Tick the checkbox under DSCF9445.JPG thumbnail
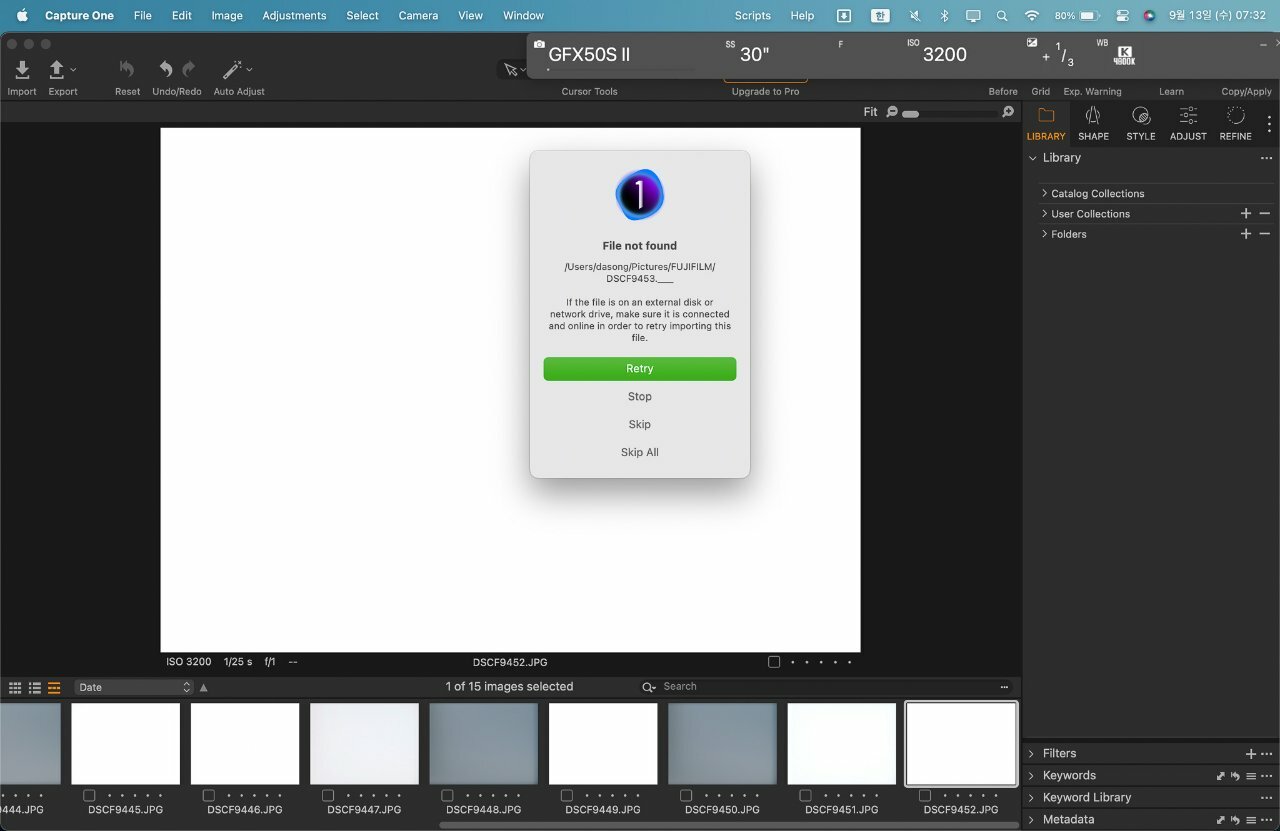Image resolution: width=1280 pixels, height=831 pixels. (x=90, y=796)
